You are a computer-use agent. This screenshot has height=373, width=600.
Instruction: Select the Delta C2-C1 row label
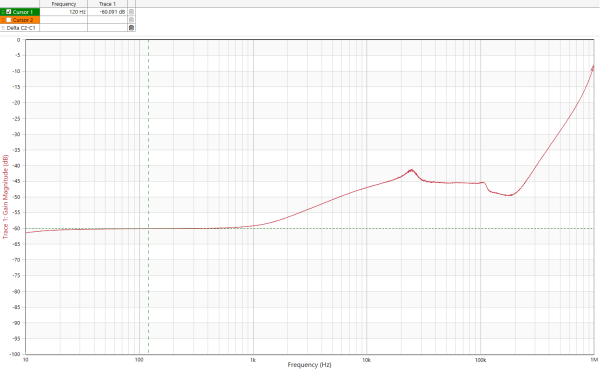[21, 28]
